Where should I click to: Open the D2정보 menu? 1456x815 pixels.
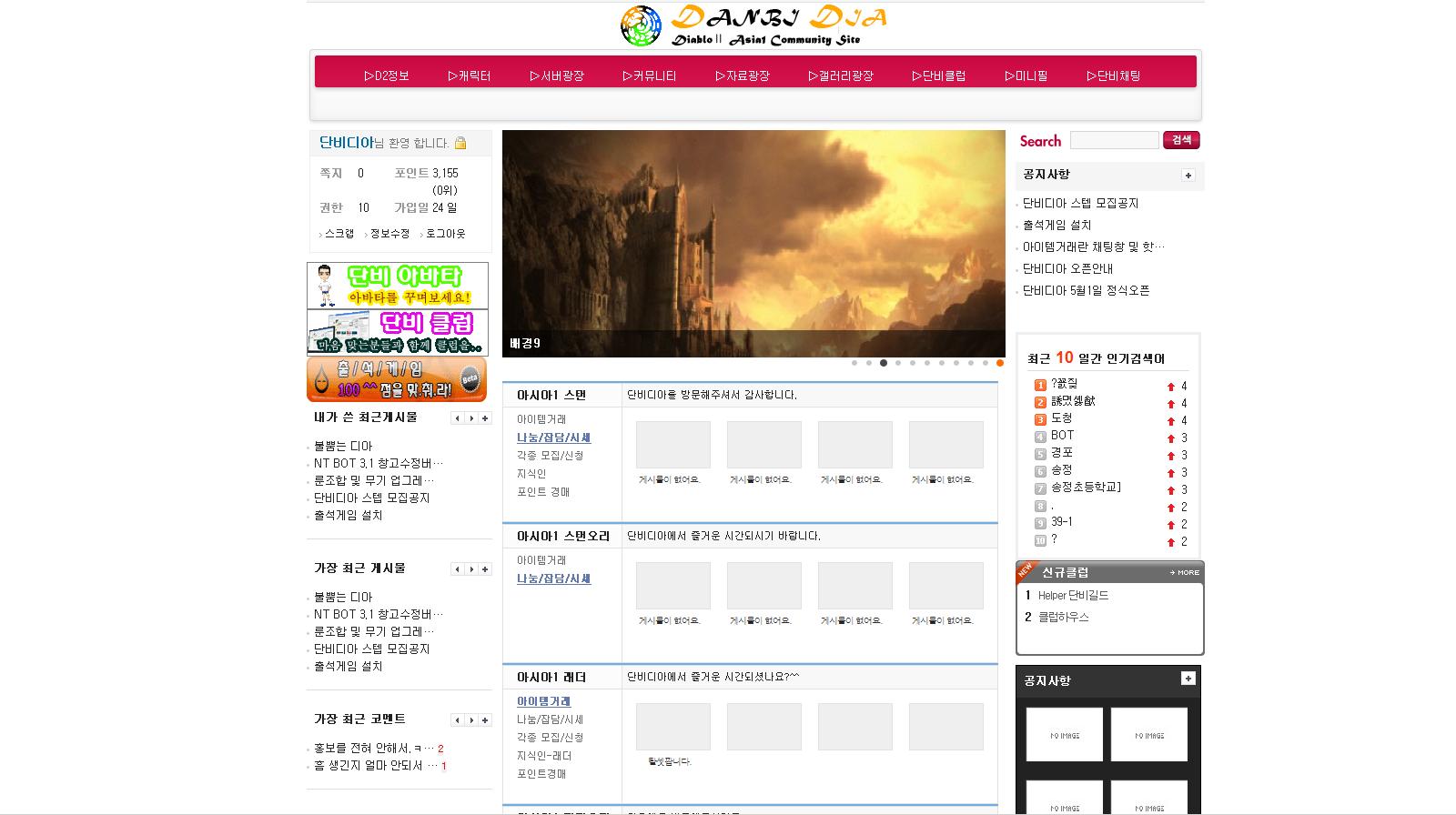(387, 75)
